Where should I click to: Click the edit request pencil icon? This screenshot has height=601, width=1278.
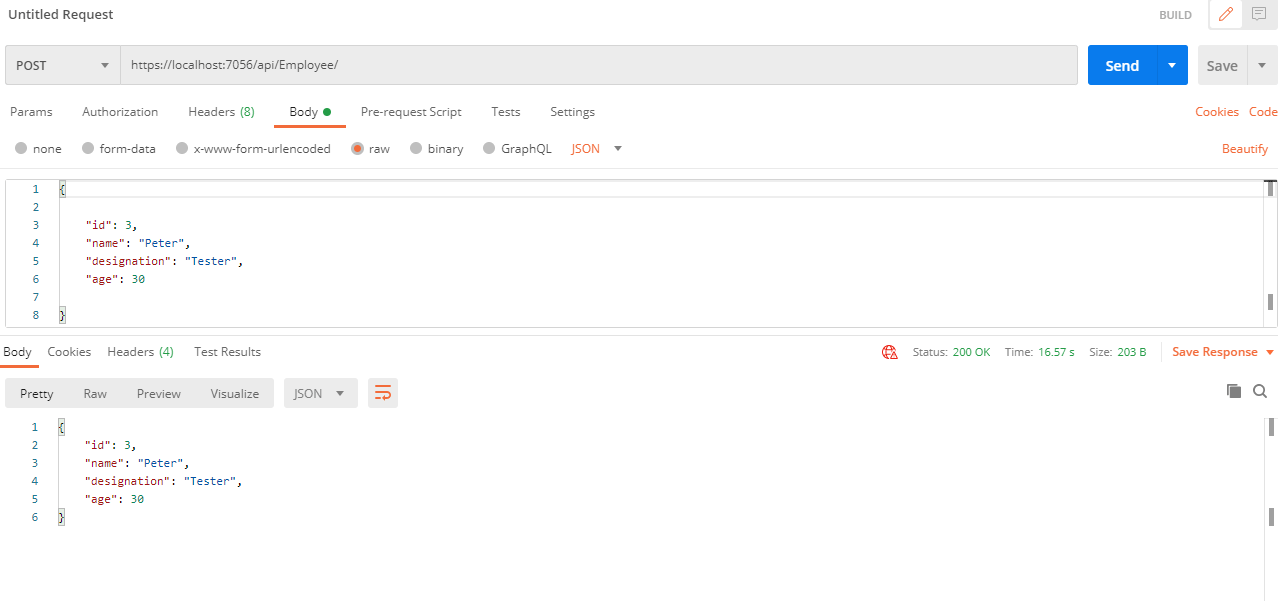pos(1224,14)
